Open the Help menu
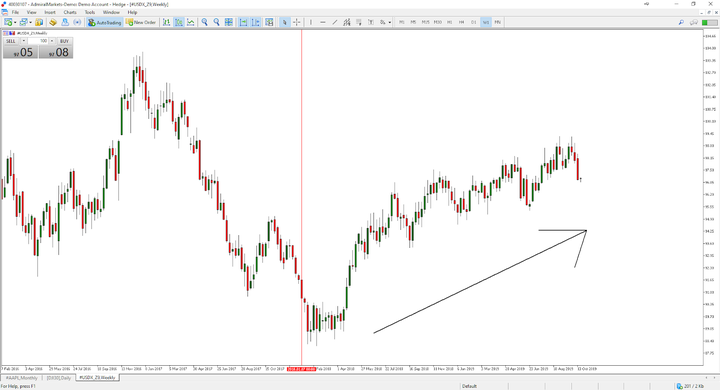 [132, 12]
